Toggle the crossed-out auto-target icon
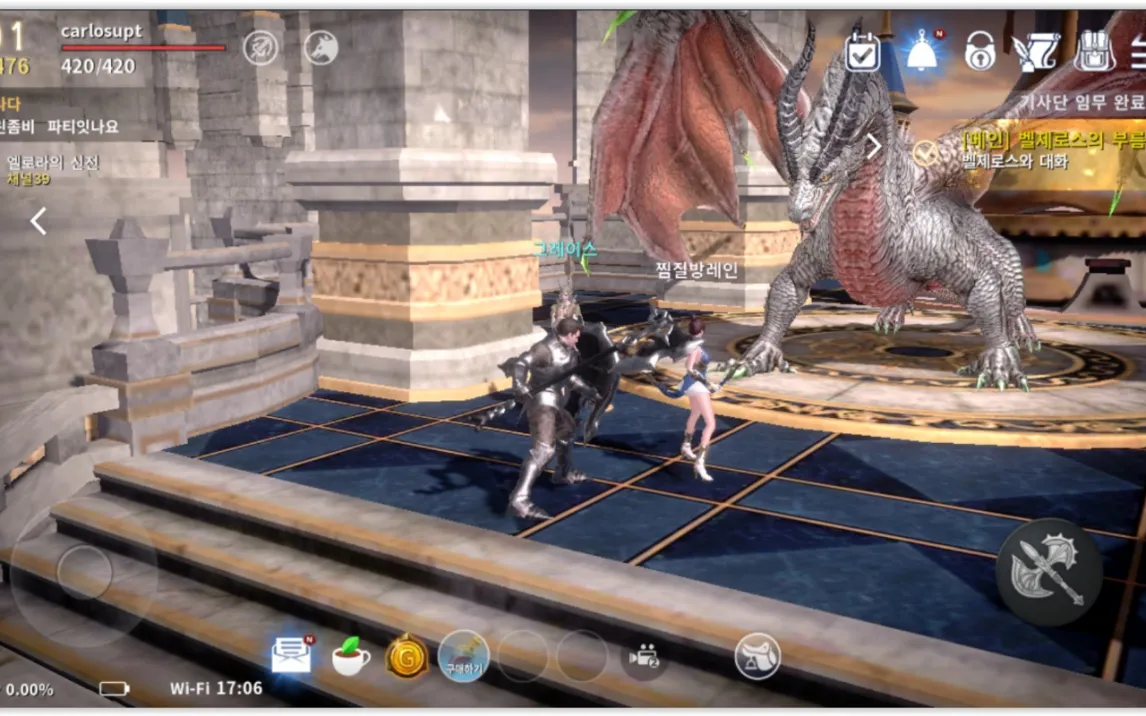Screen dimensions: 1146x716 (261, 47)
